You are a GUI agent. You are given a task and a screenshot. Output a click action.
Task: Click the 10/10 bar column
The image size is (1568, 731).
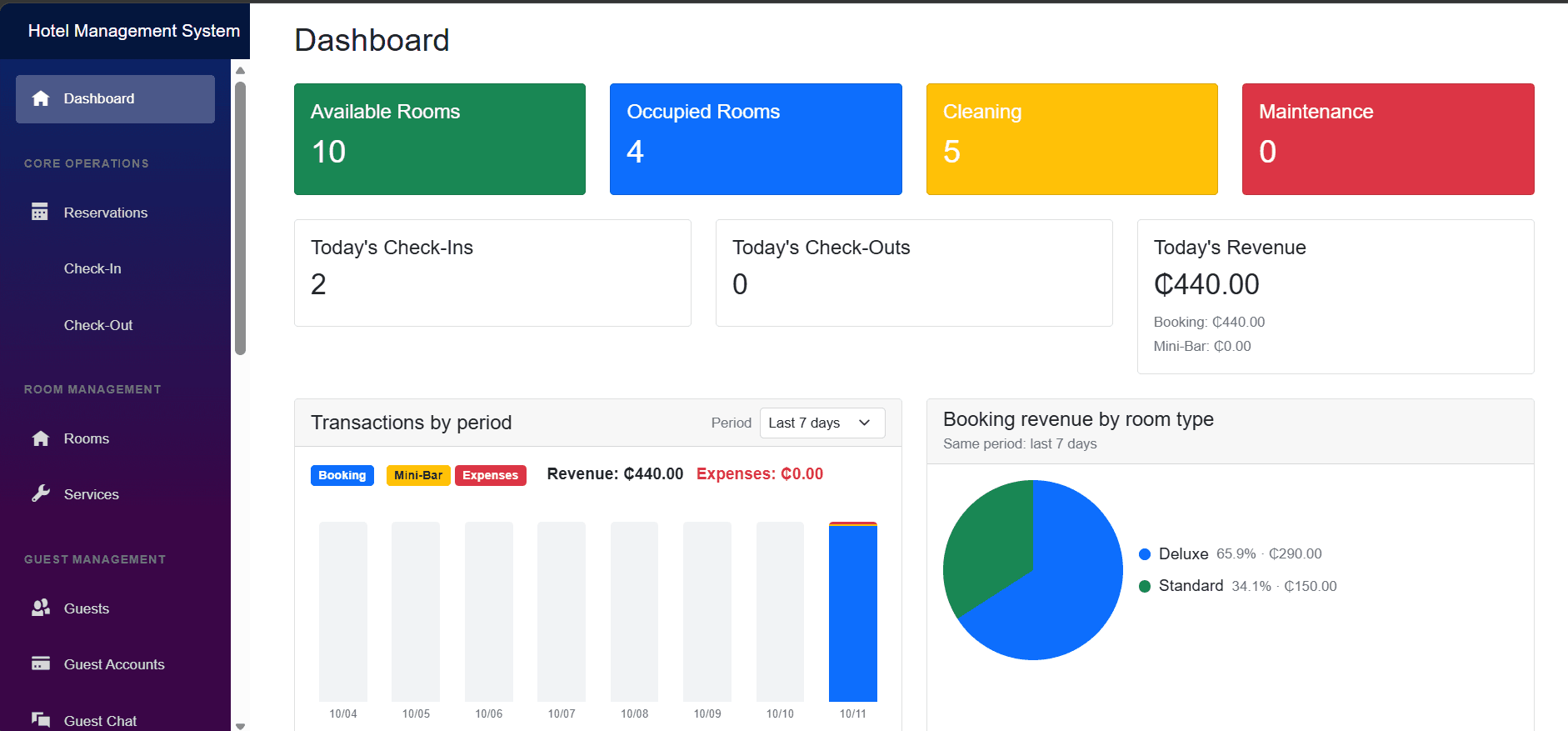click(x=780, y=612)
